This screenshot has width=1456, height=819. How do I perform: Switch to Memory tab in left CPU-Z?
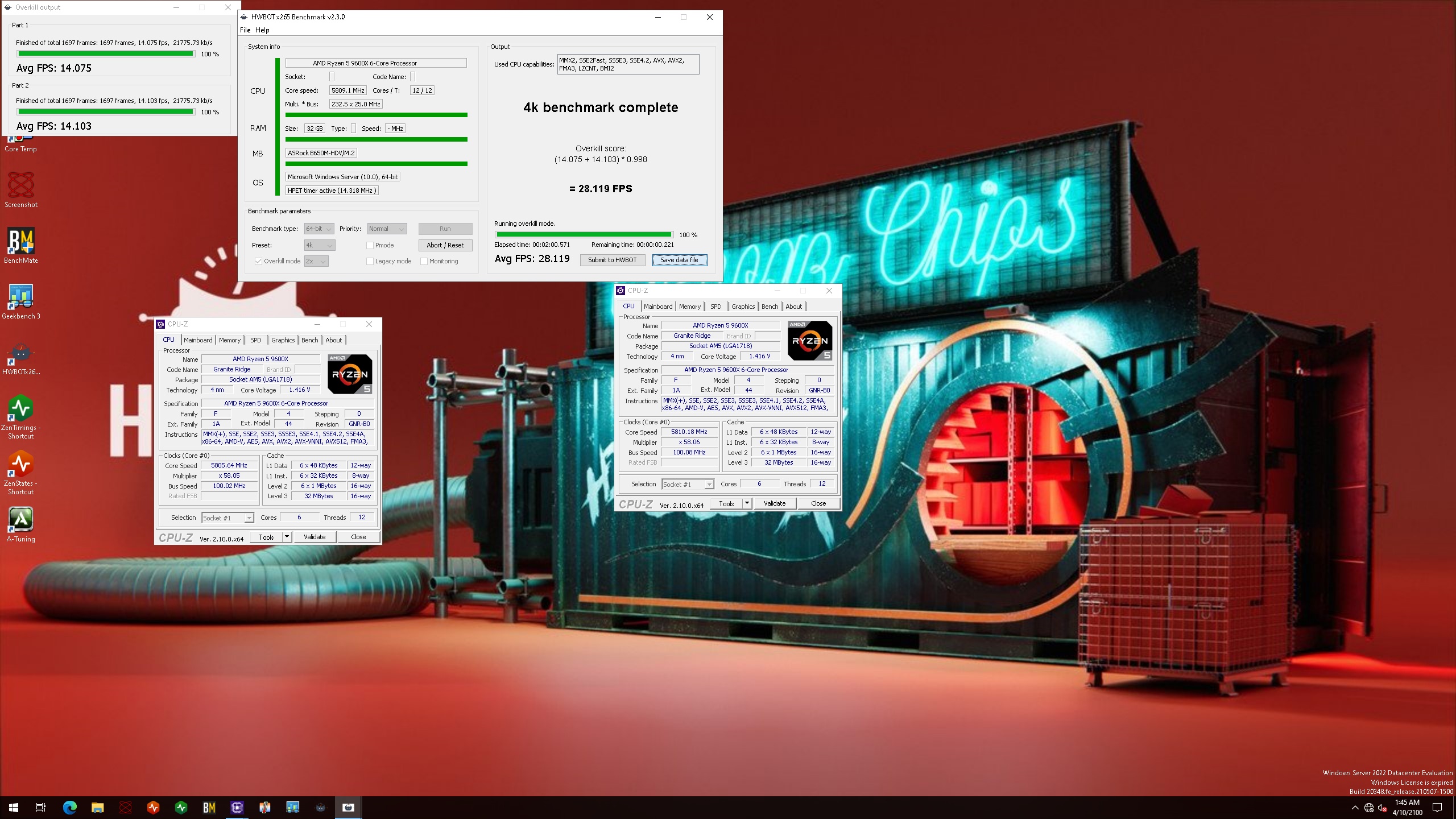click(x=230, y=340)
